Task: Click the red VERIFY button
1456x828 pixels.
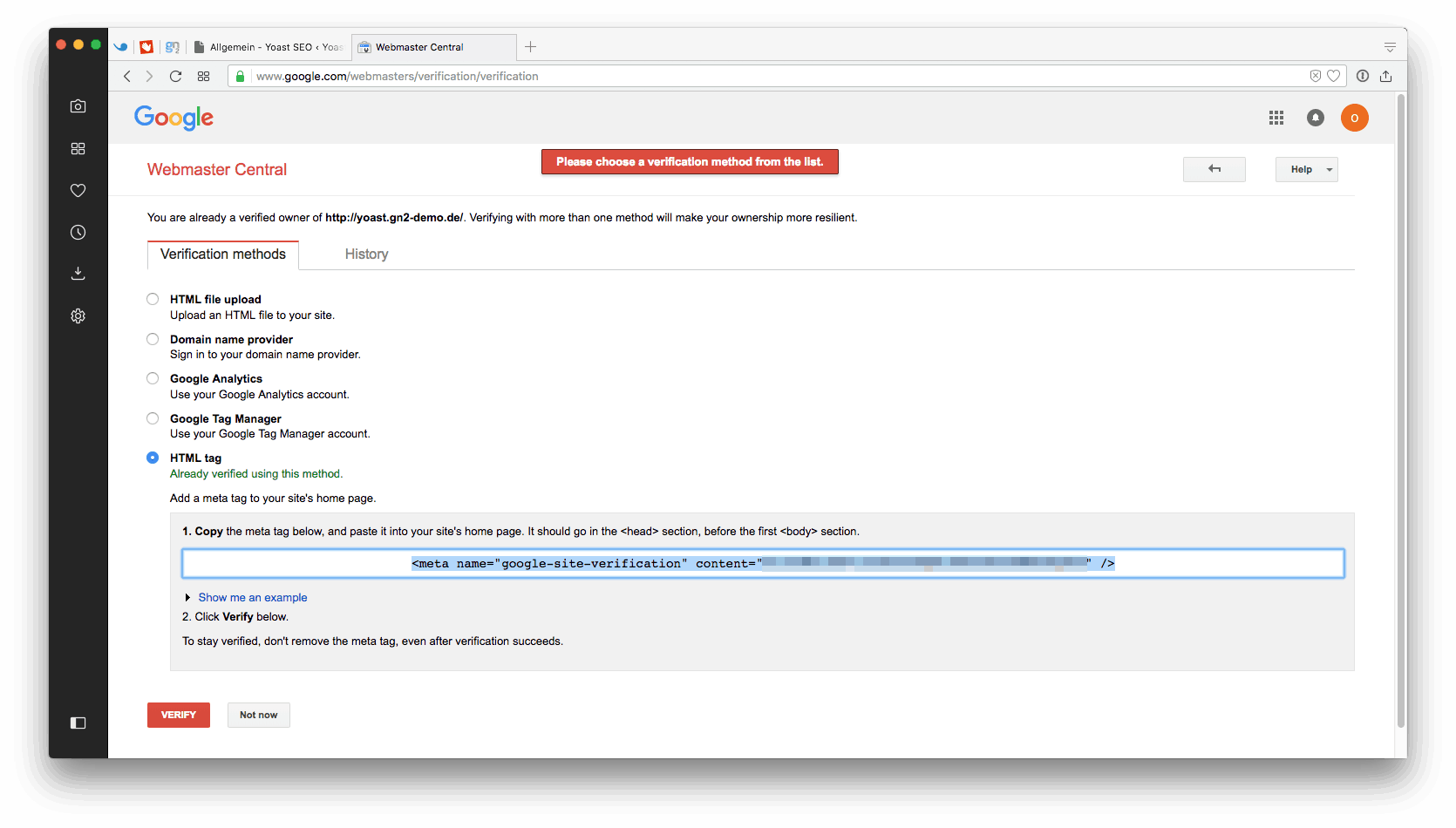Action: coord(179,715)
